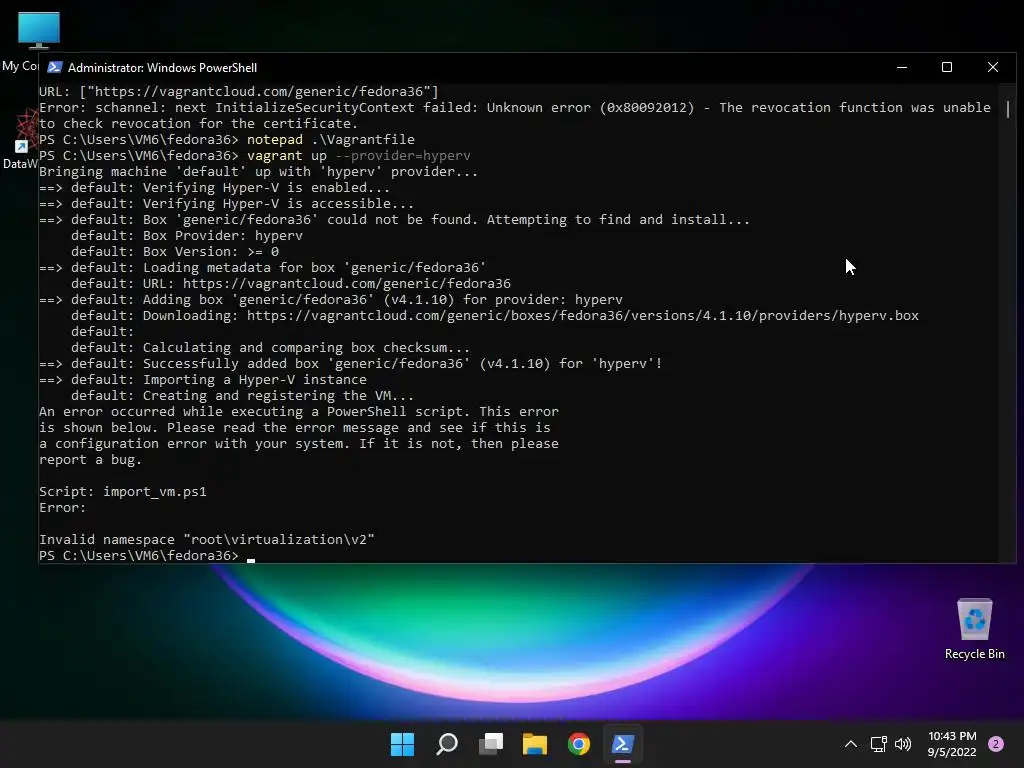Show hidden system tray icons

coord(851,744)
